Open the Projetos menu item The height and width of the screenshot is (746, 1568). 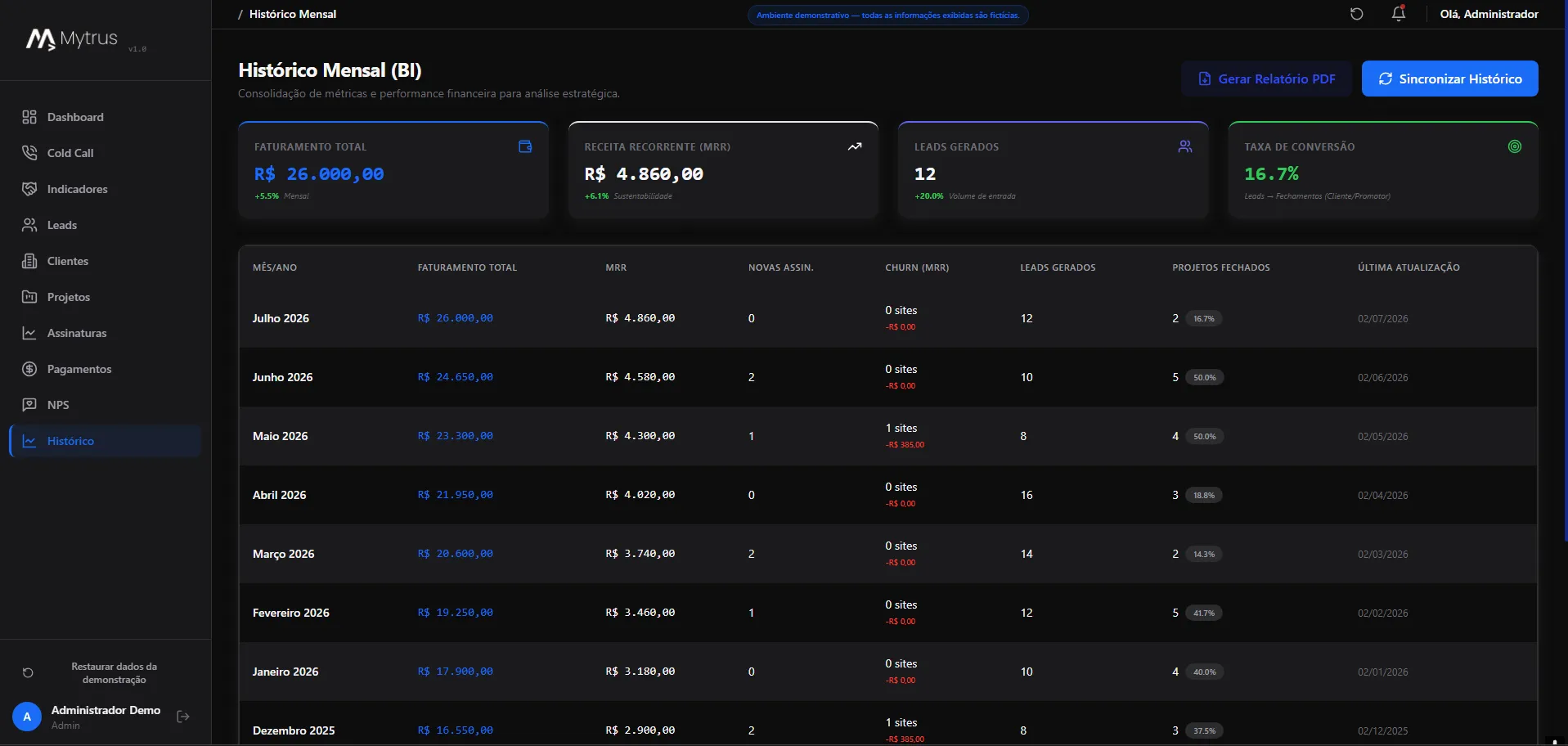pos(106,297)
